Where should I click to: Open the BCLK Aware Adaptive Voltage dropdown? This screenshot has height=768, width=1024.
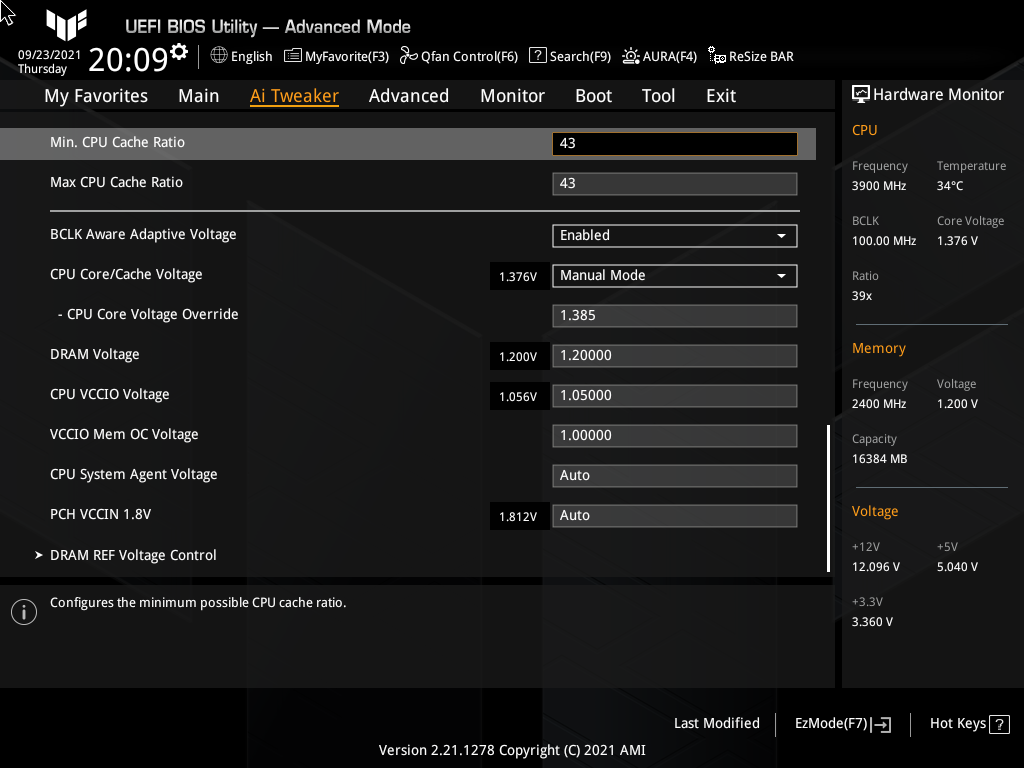click(x=675, y=236)
